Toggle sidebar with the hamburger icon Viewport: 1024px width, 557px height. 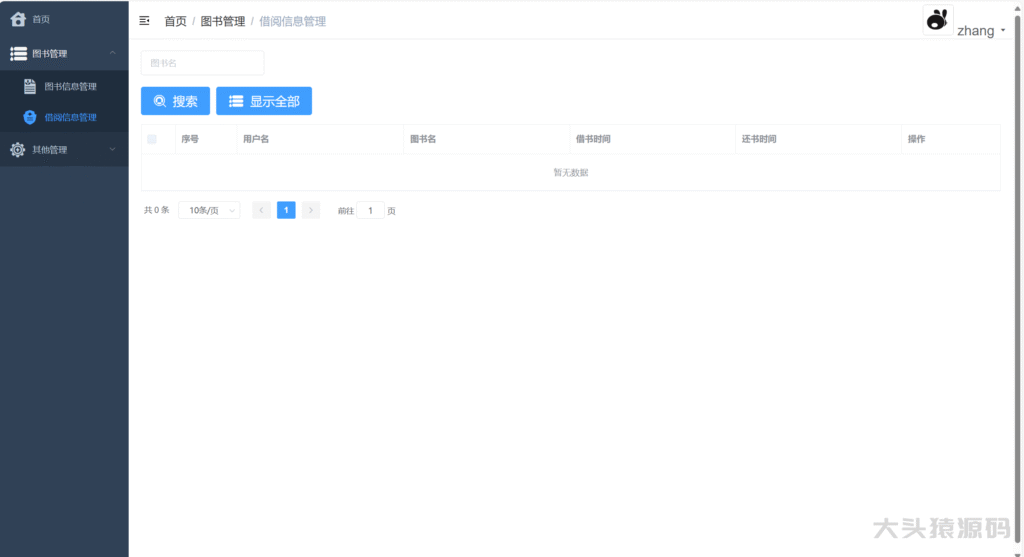[144, 21]
